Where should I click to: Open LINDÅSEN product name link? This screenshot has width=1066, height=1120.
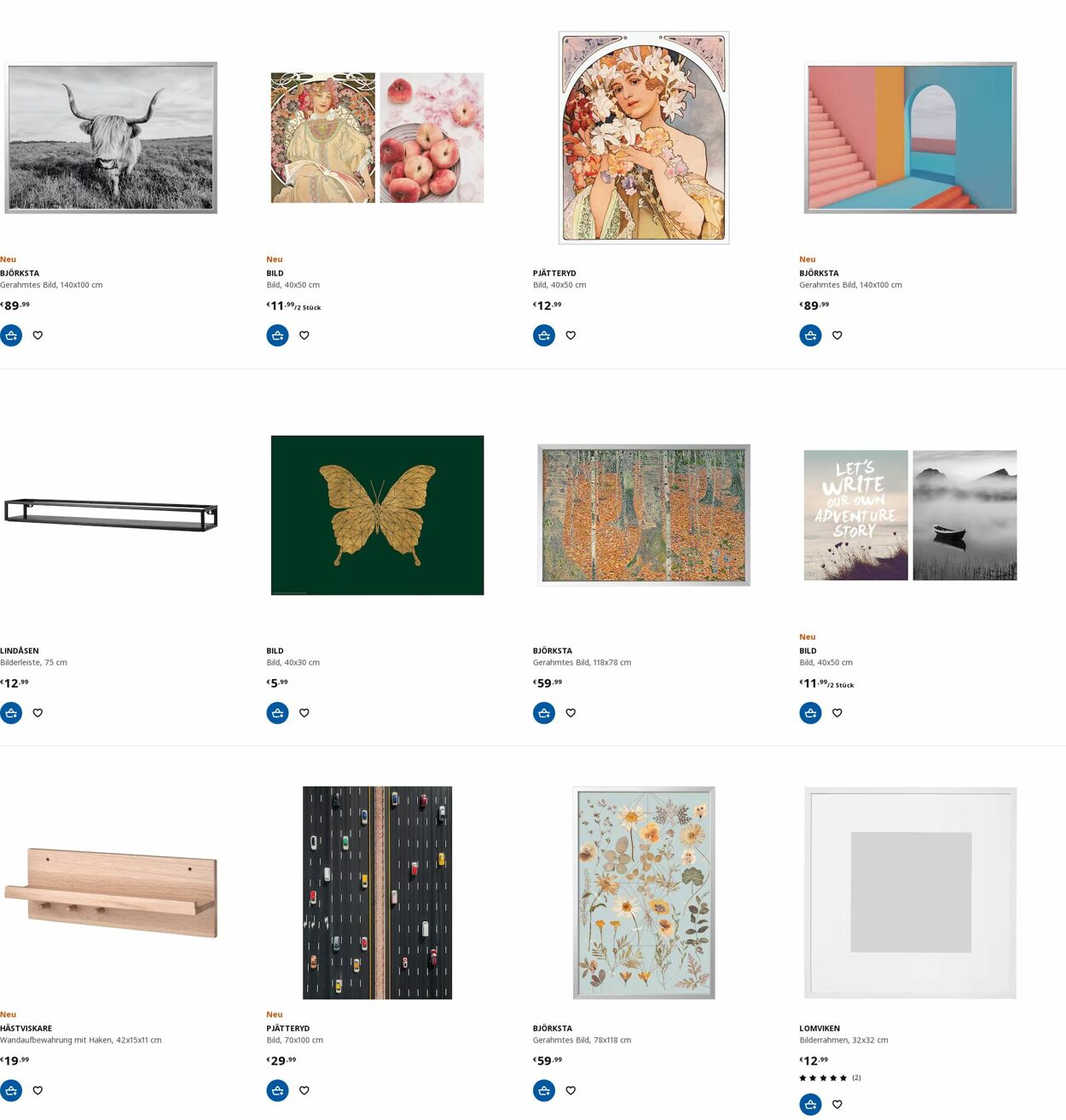[20, 651]
